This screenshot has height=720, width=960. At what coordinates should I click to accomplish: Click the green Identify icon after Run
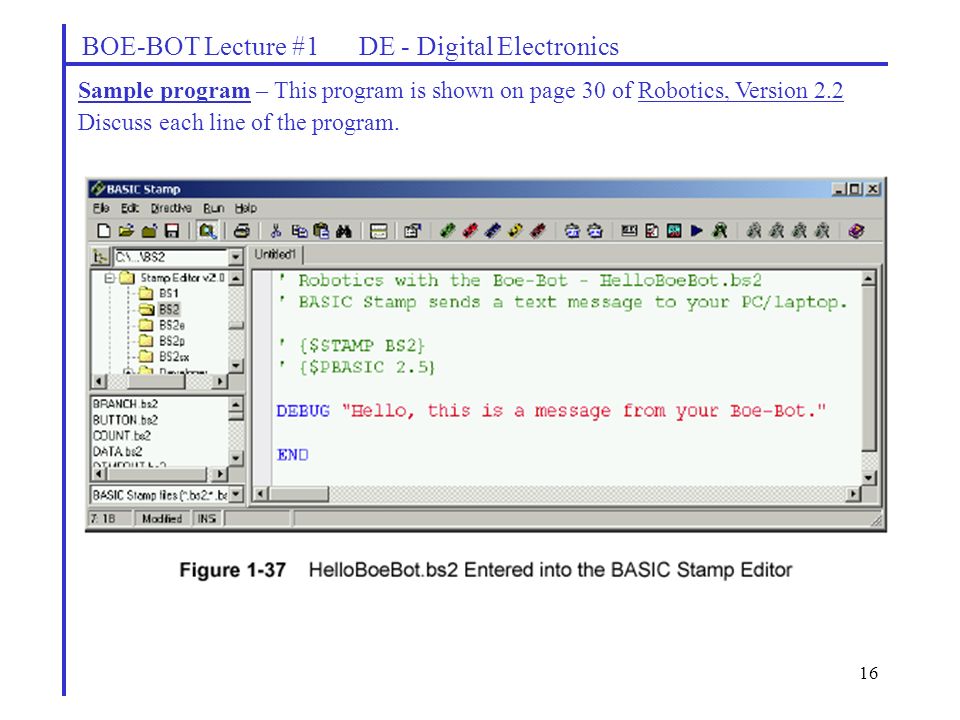point(720,231)
